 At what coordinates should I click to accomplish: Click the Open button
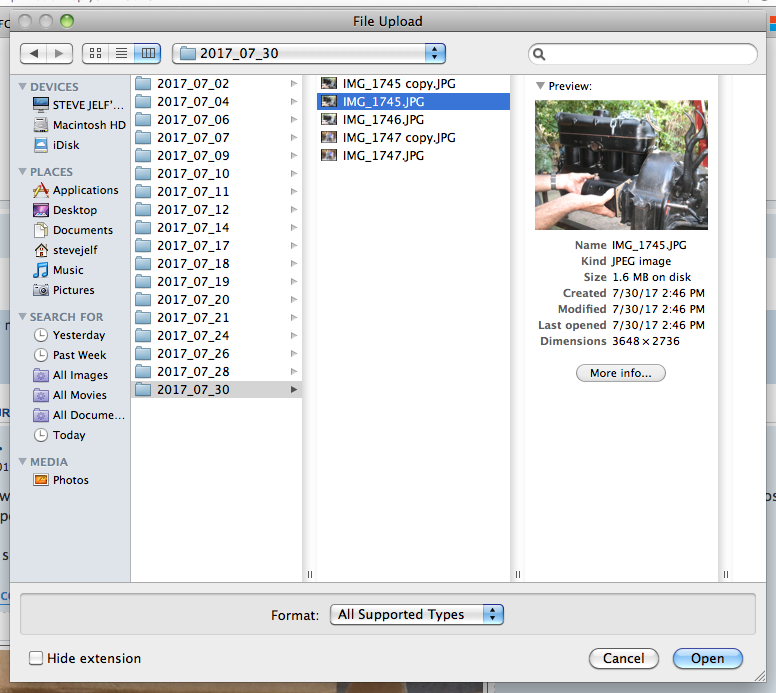707,658
